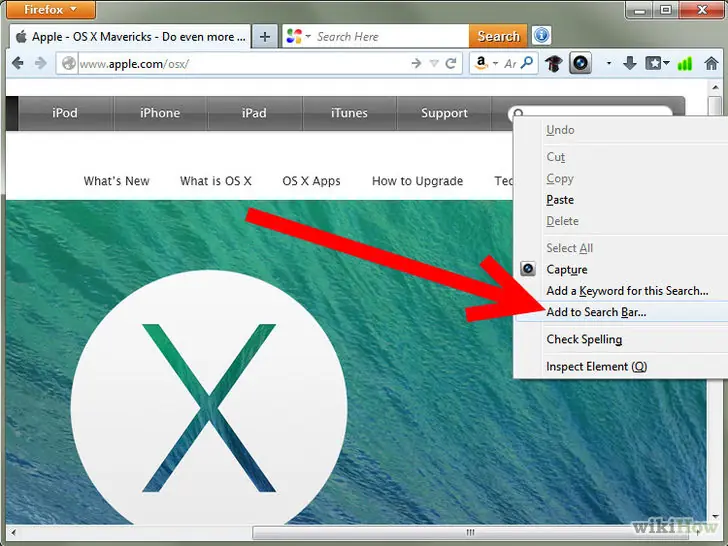Click the magnifier in Amazon search box
This screenshot has height=546, width=728.
526,63
